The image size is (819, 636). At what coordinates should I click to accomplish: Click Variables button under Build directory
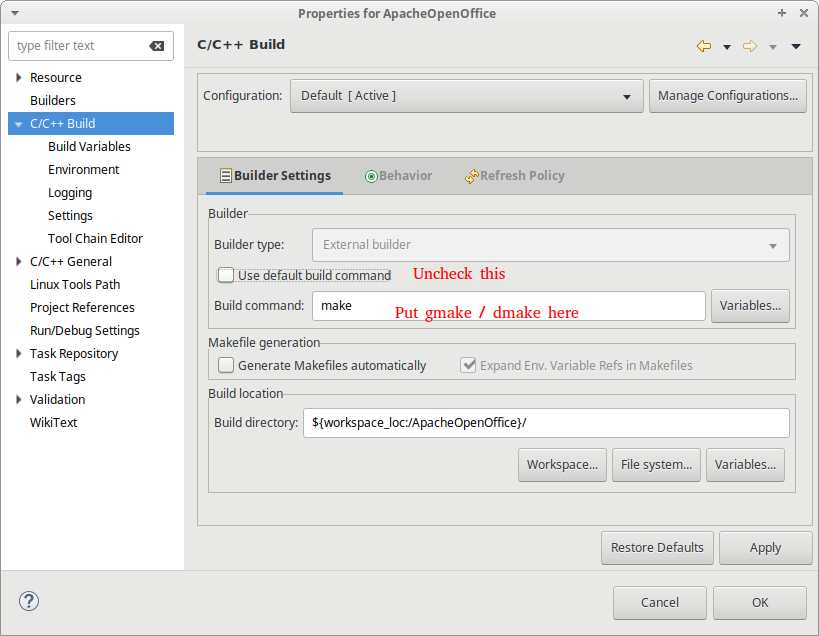point(745,465)
